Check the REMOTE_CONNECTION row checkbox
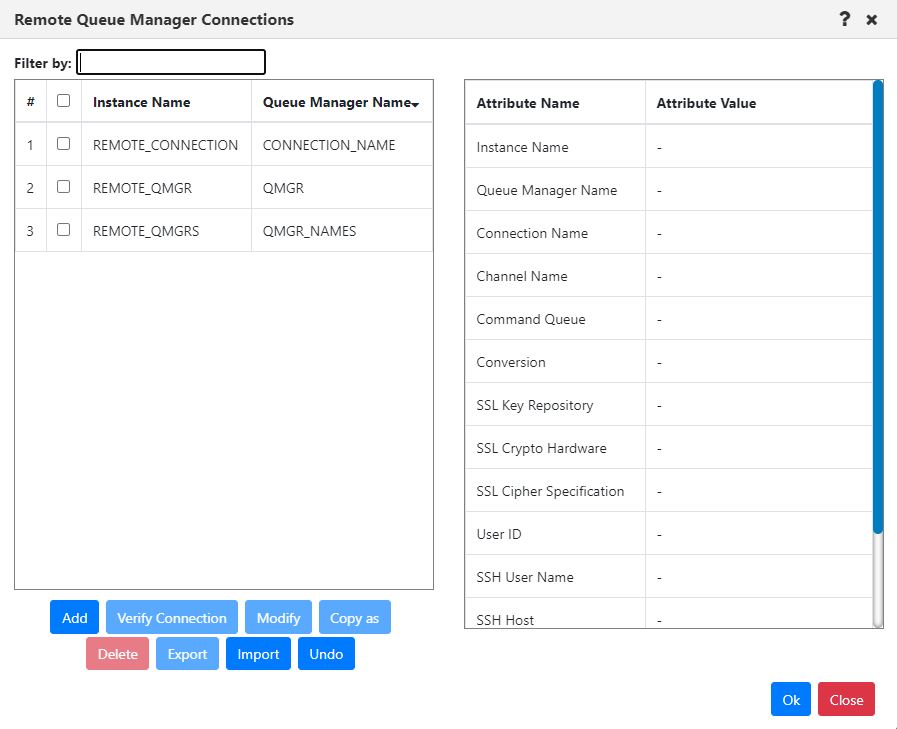Image resolution: width=897 pixels, height=729 pixels. [63, 144]
